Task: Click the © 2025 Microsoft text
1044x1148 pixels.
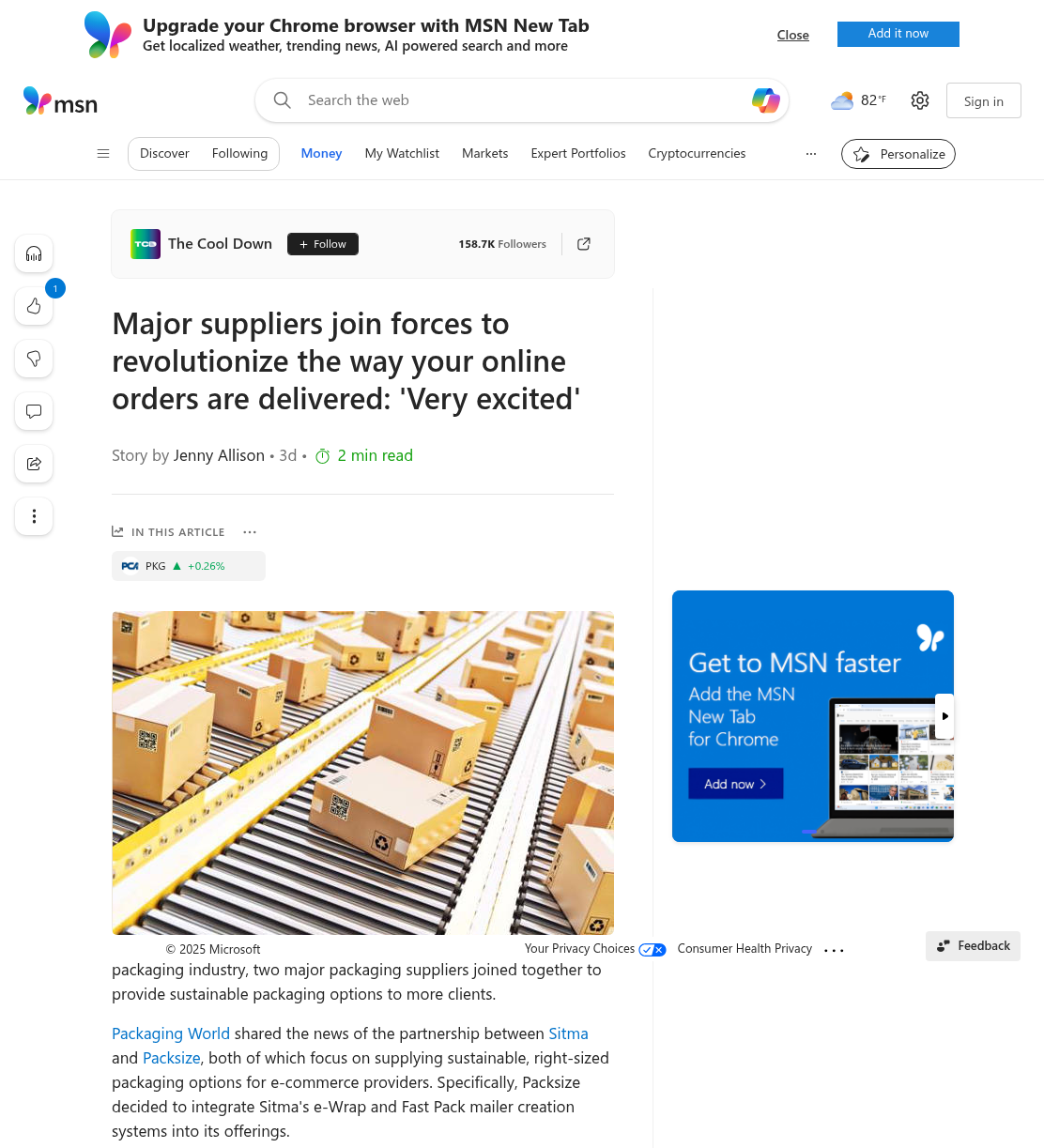Action: coord(213,950)
